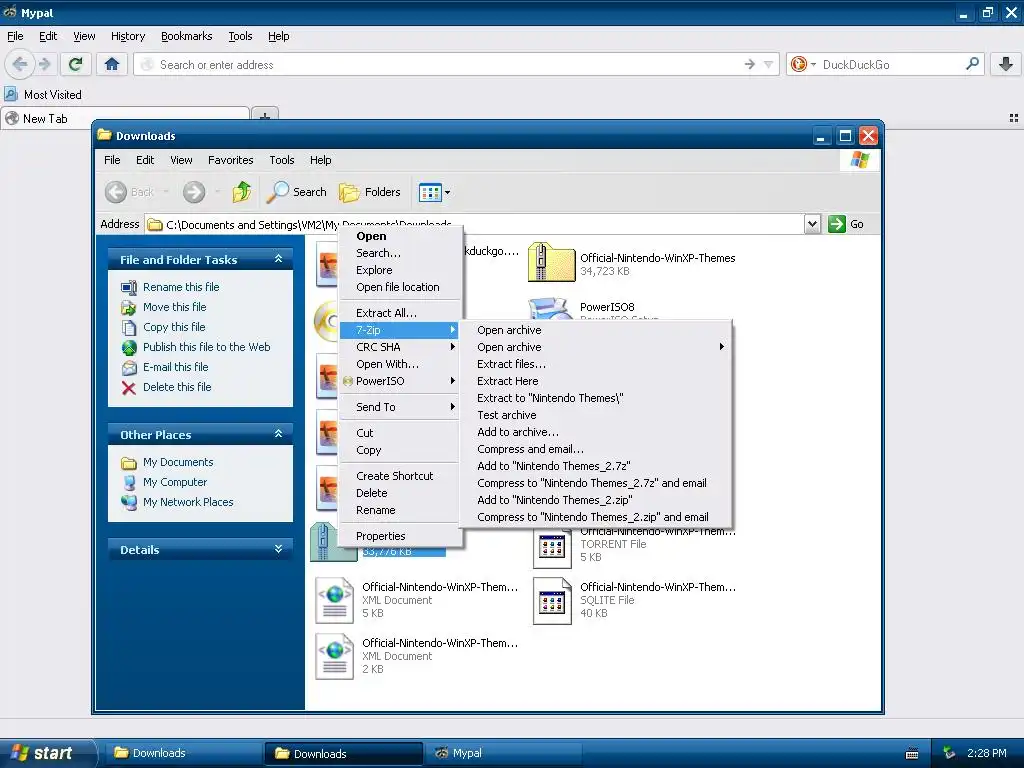The height and width of the screenshot is (768, 1024).
Task: Choose Open With... entry
Action: (400, 364)
